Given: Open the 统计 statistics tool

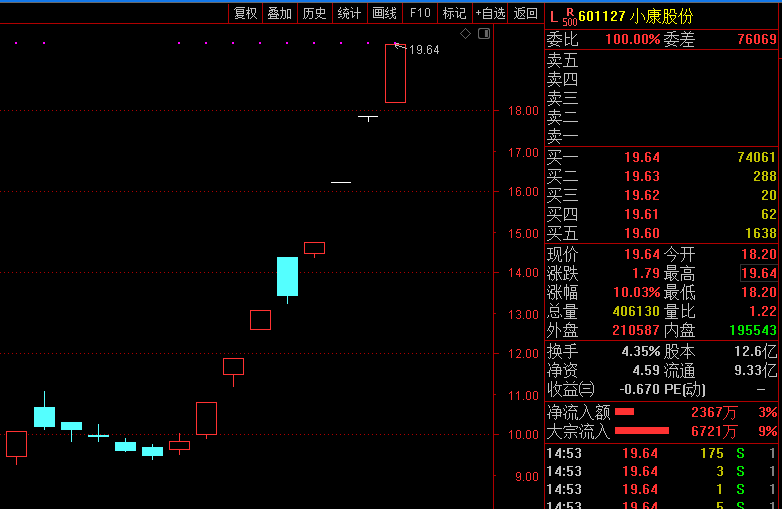Looking at the screenshot, I should [x=350, y=13].
